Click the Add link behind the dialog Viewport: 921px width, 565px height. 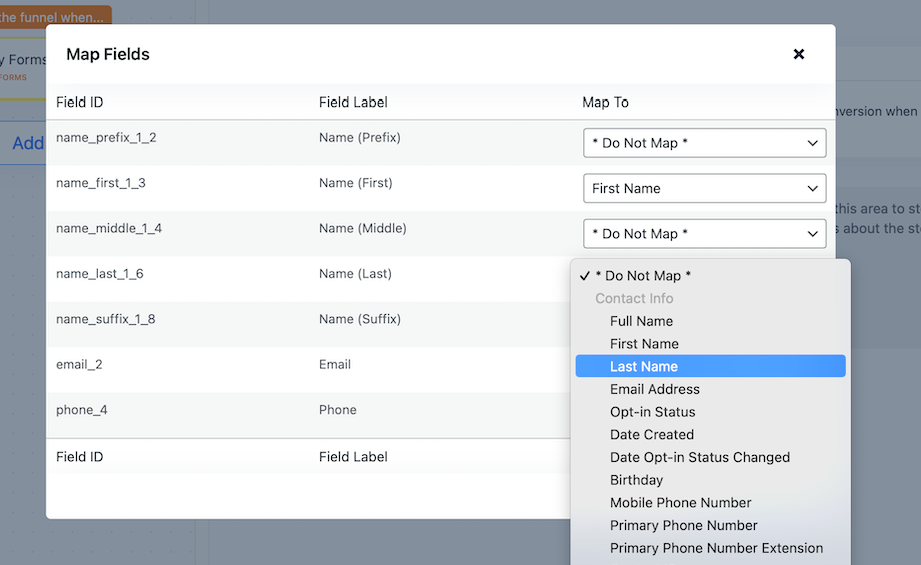point(27,143)
